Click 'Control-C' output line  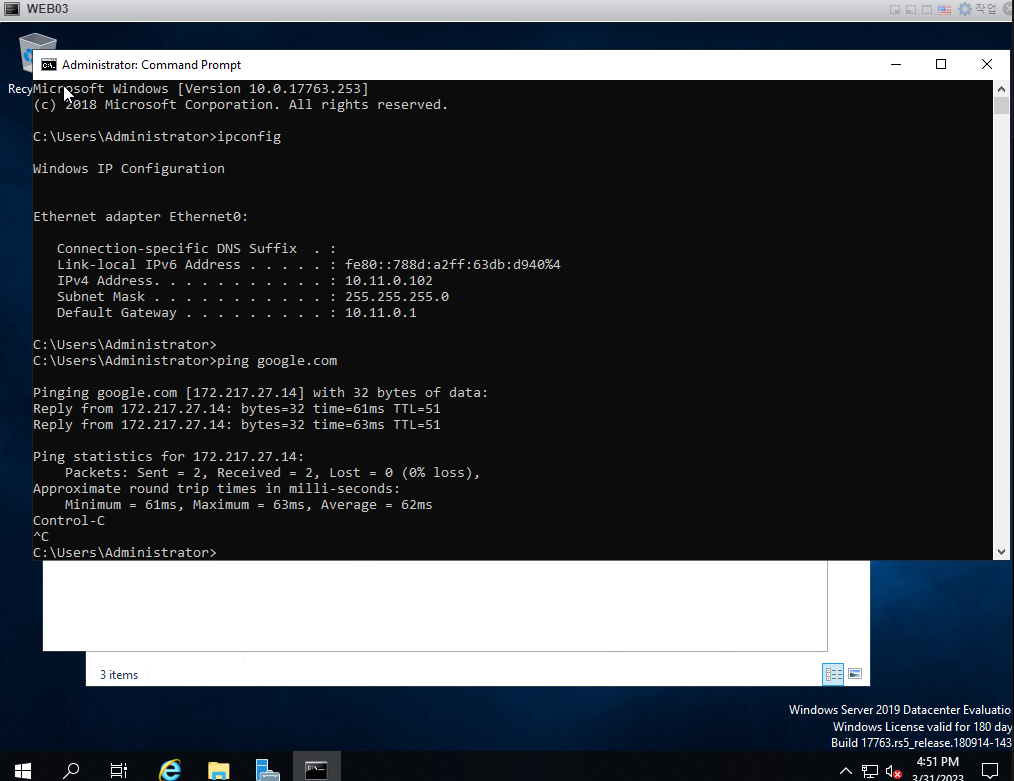point(69,520)
